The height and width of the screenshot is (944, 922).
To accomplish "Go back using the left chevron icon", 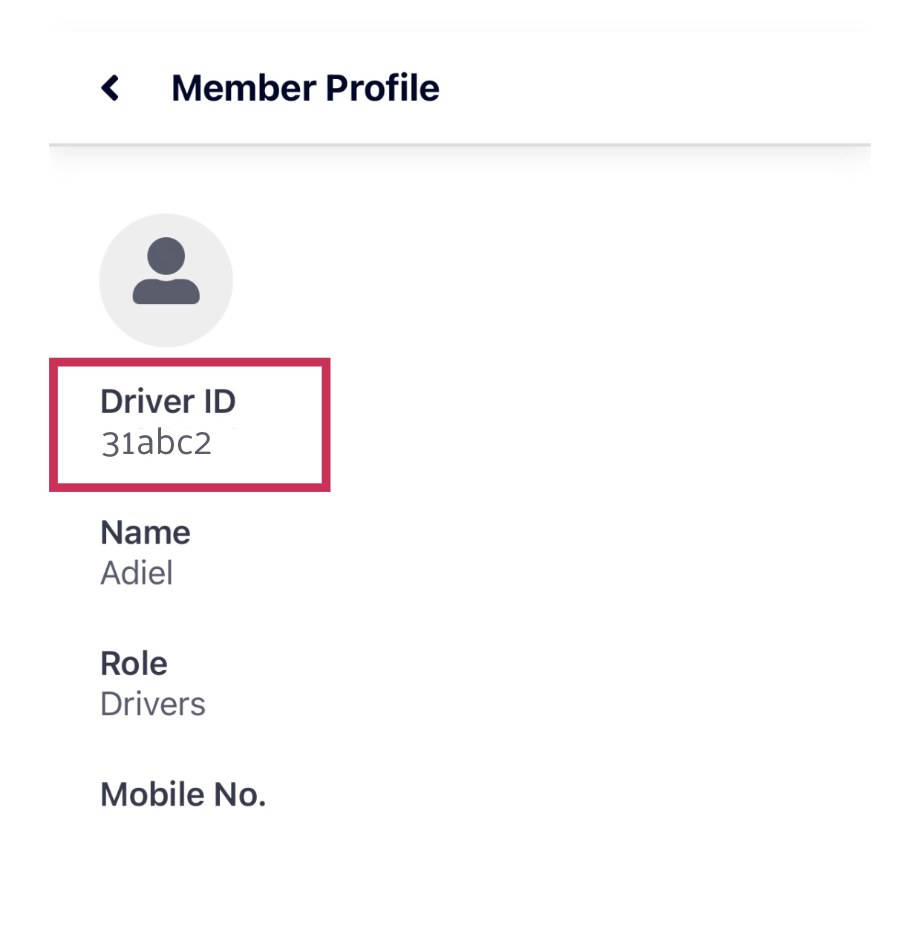I will (110, 88).
